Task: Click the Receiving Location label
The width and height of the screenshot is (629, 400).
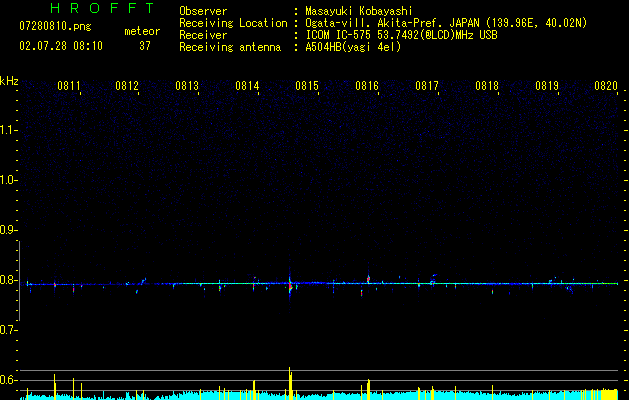Action: (233, 23)
